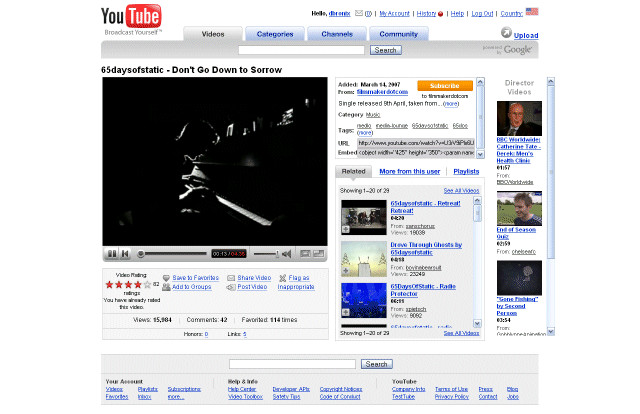Rate the video five stars
640x414 pixels.
tap(147, 285)
